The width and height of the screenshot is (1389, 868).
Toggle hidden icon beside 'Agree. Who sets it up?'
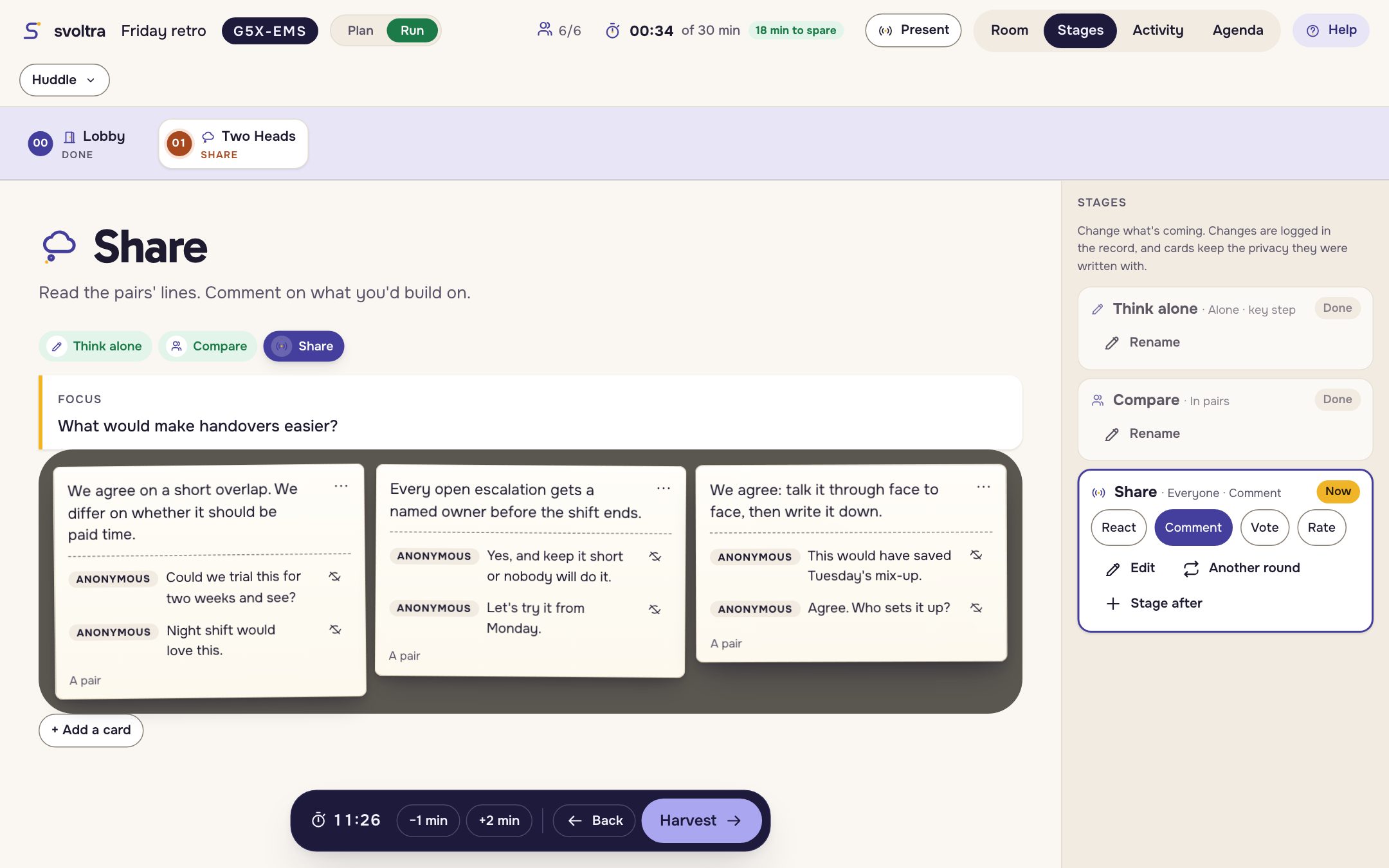(976, 608)
